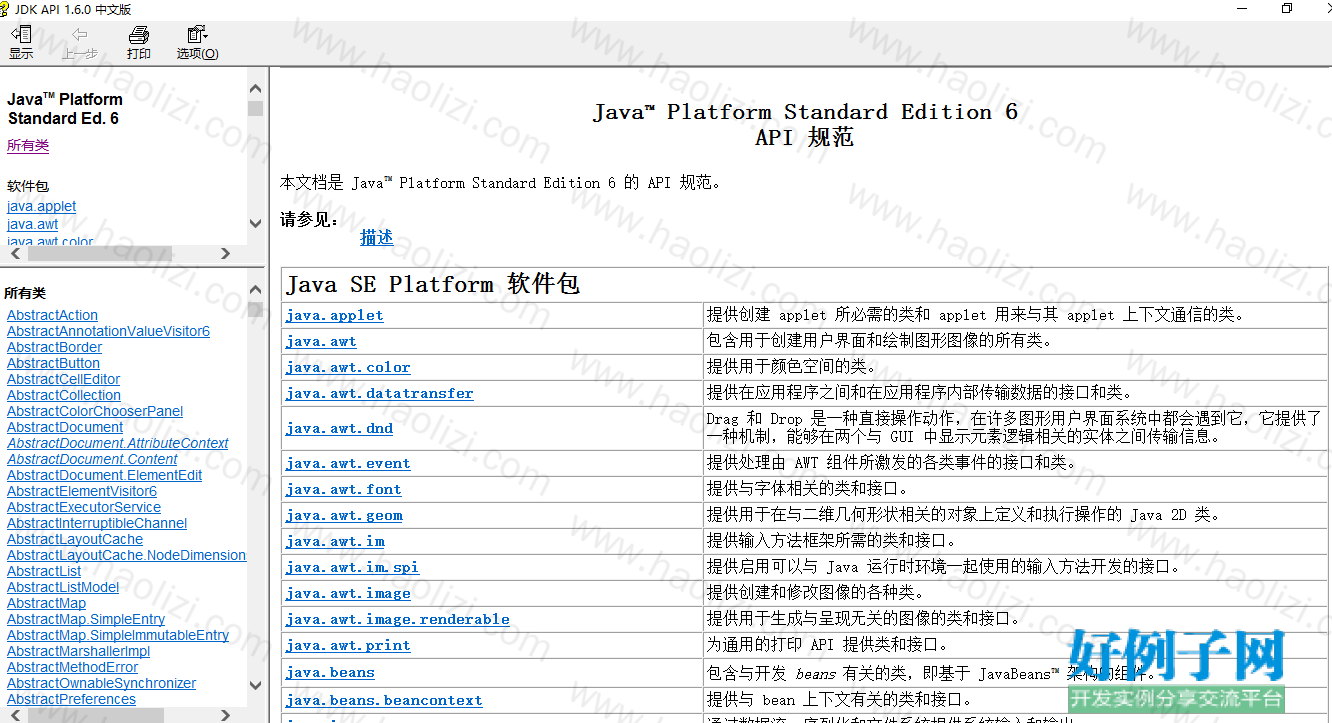Select AbstractAnnotationValueVisitor6 class link
The image size is (1332, 723).
tap(108, 331)
